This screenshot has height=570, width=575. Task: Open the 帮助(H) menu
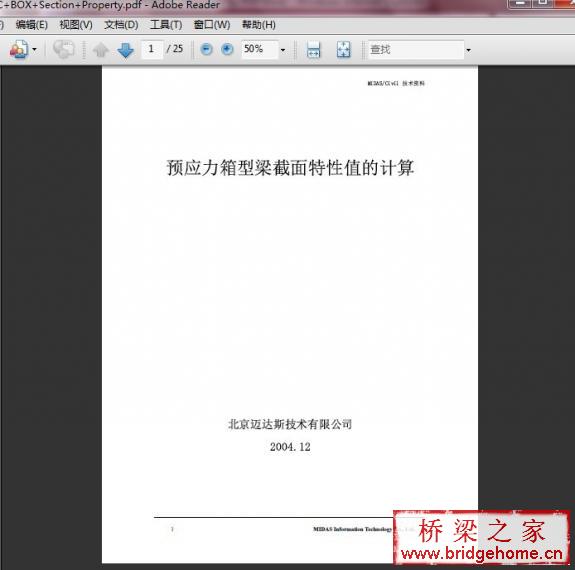[259, 25]
